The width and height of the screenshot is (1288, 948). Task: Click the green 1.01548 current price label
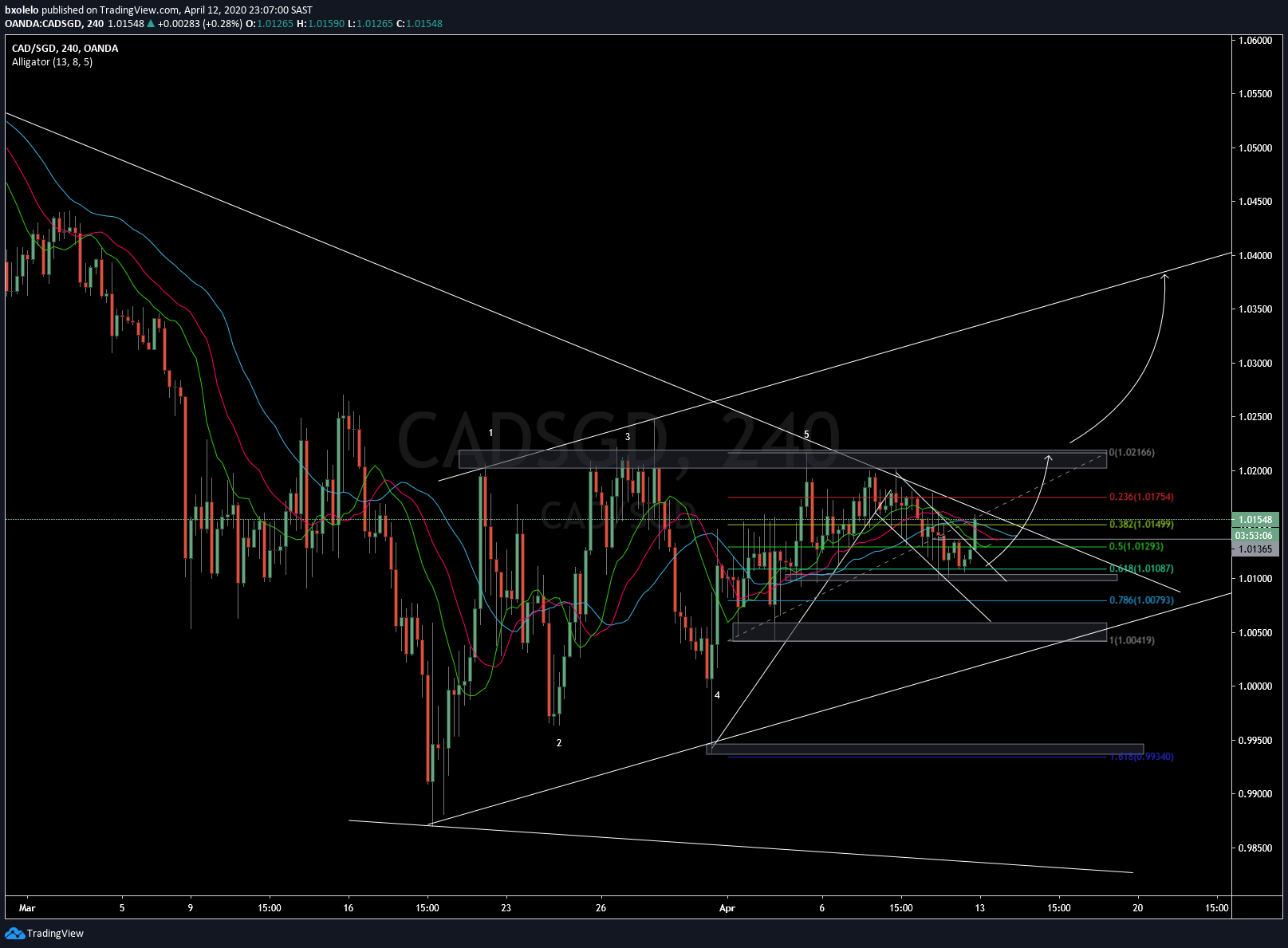click(1255, 519)
